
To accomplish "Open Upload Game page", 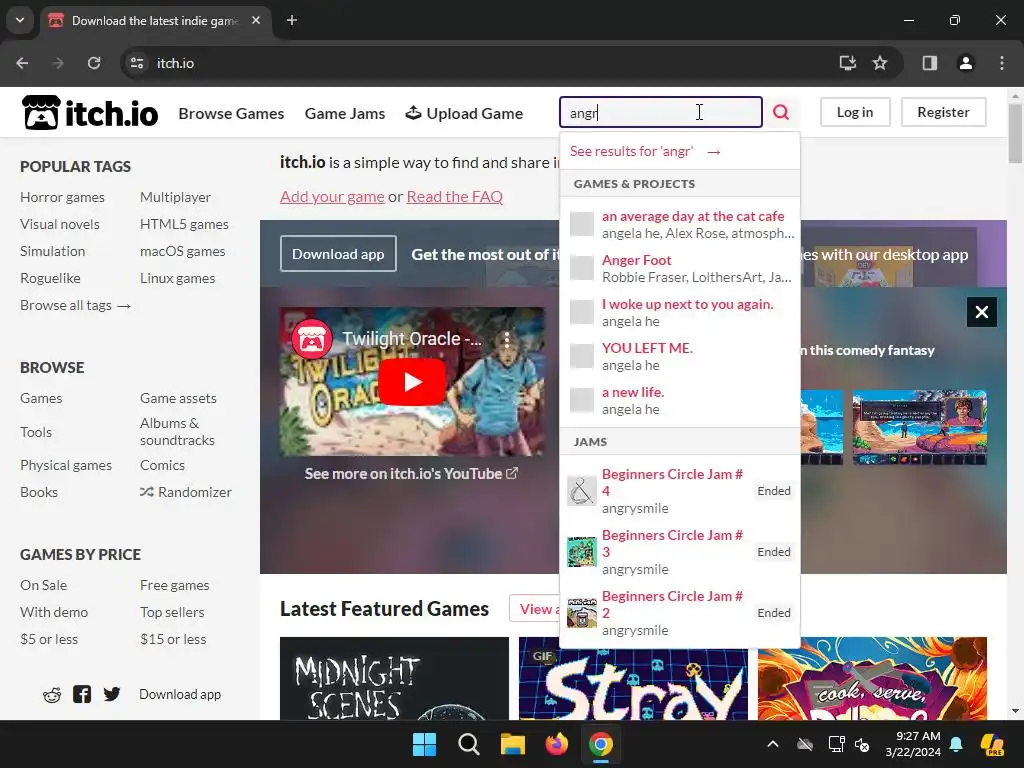I will pyautogui.click(x=464, y=114).
